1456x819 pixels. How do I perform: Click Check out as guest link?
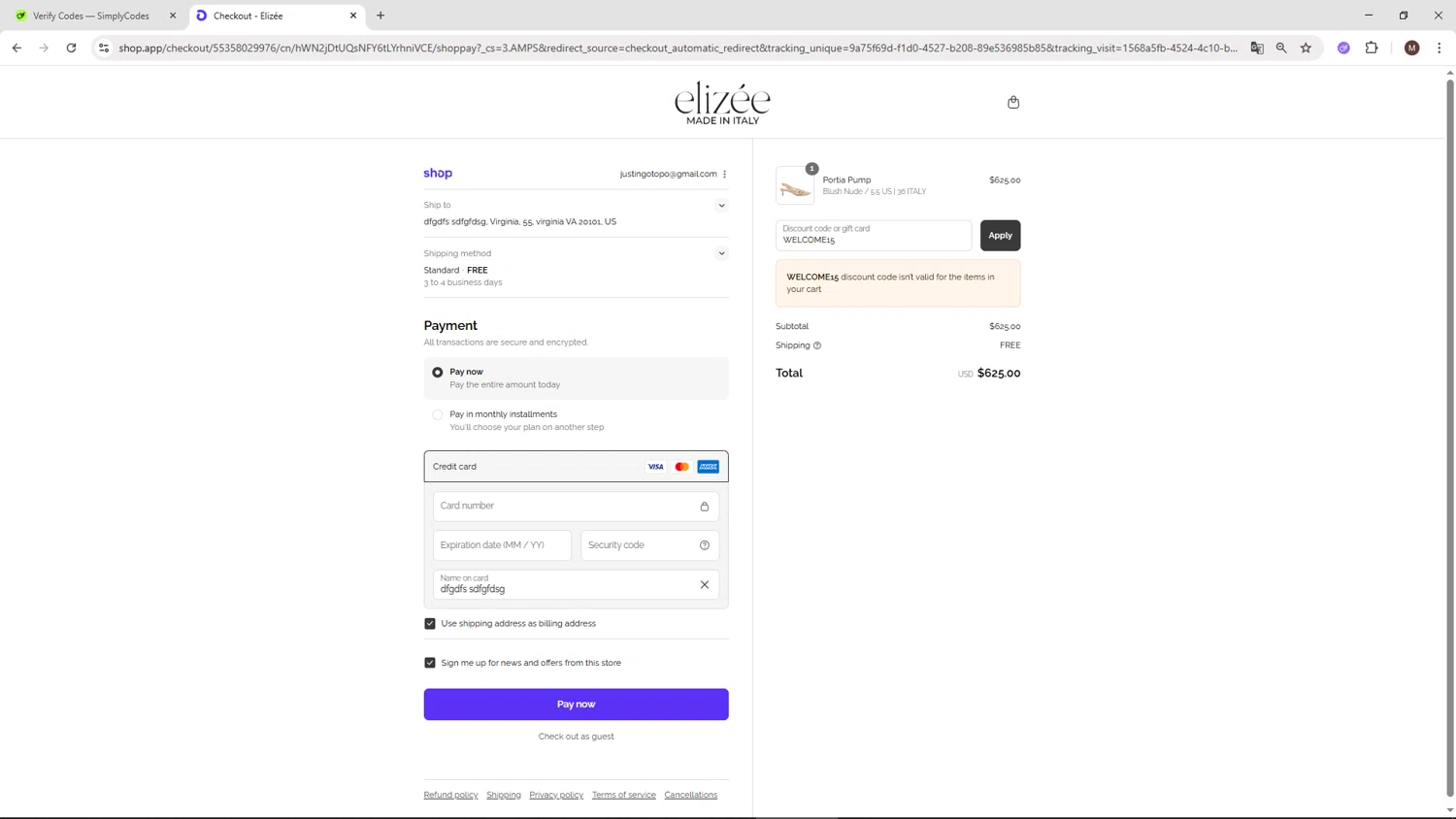576,737
